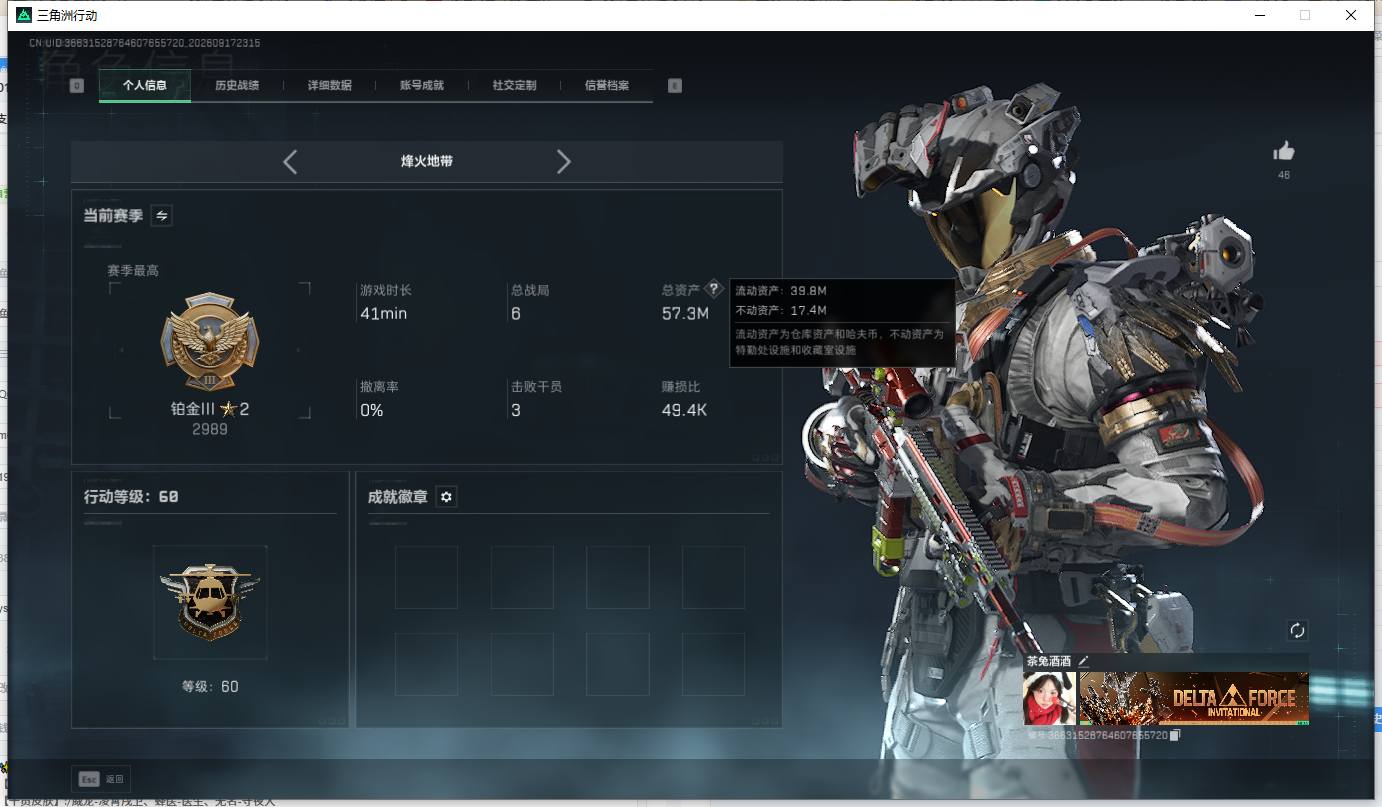Click the 铂金III rank medal

click(x=210, y=342)
